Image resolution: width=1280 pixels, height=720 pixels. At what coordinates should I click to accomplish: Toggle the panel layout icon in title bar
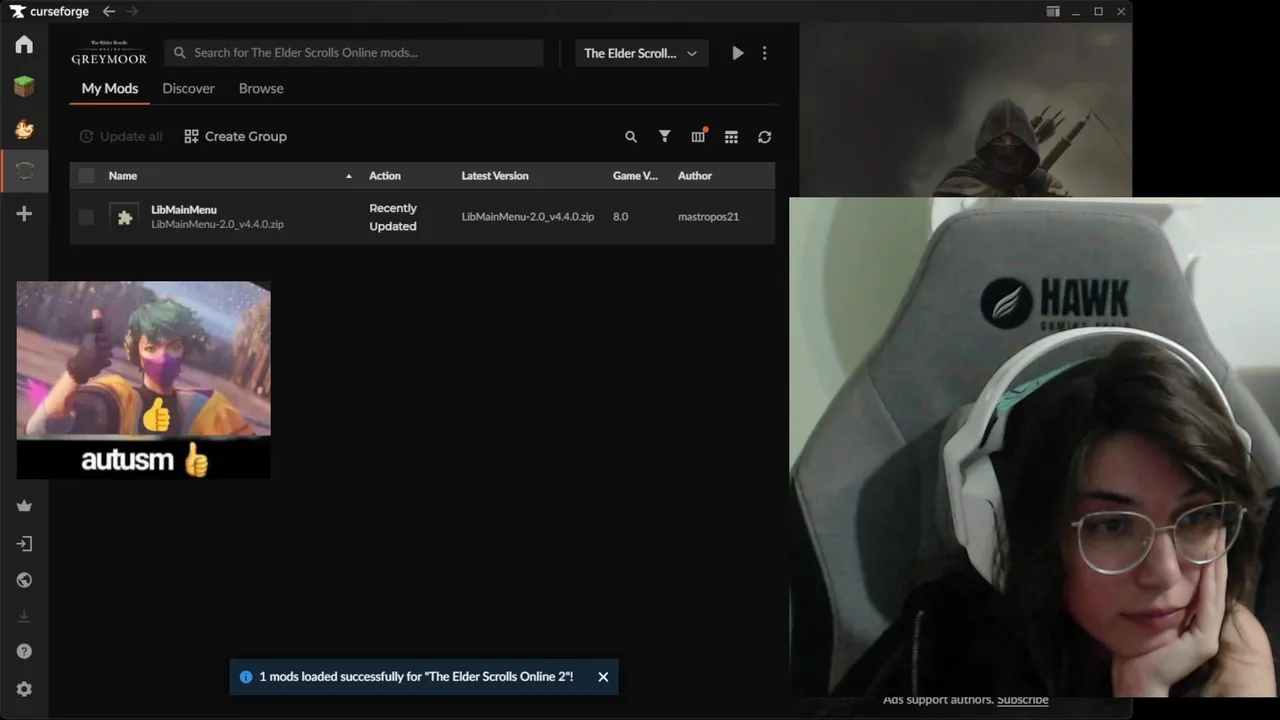coord(1053,12)
